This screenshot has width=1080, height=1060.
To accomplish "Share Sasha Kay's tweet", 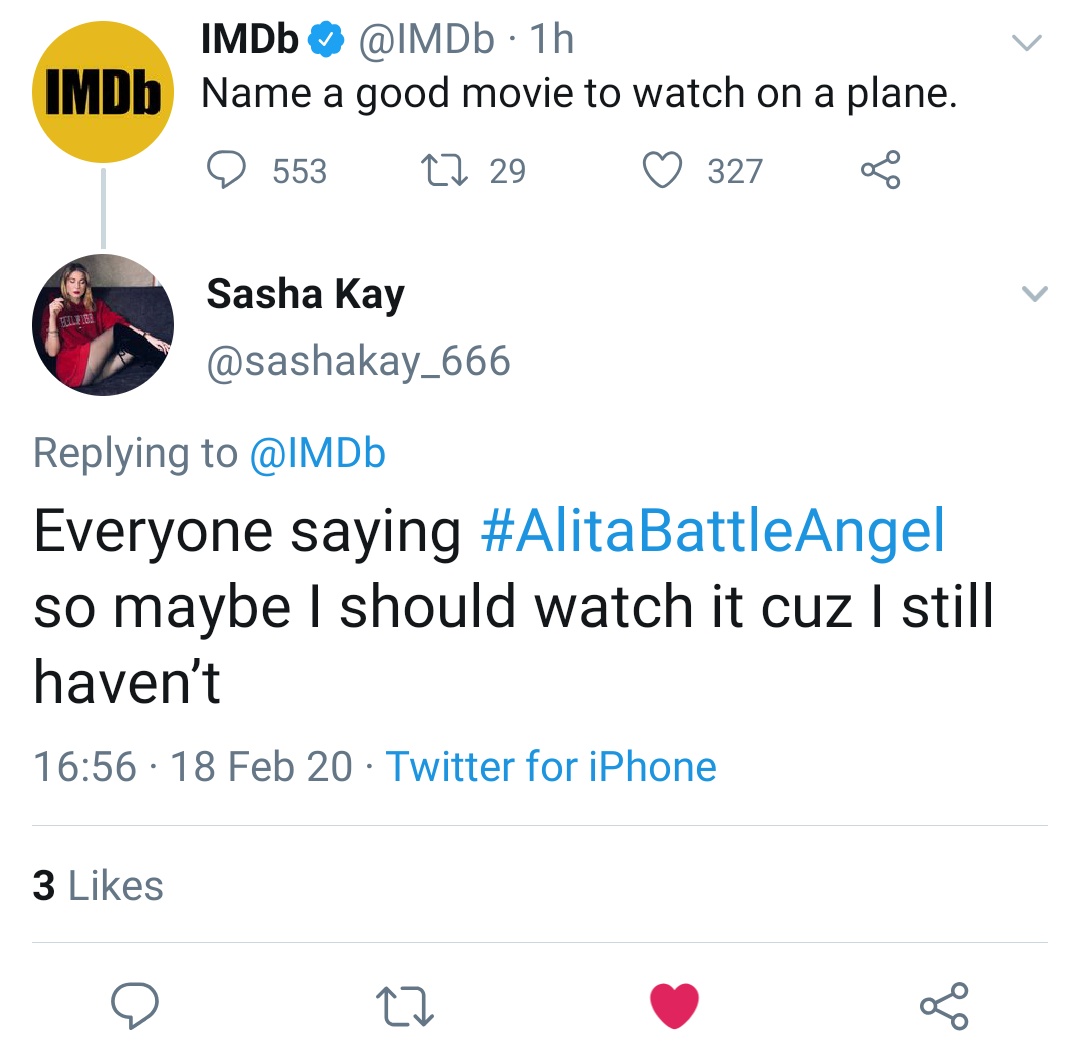I will pos(944,1003).
